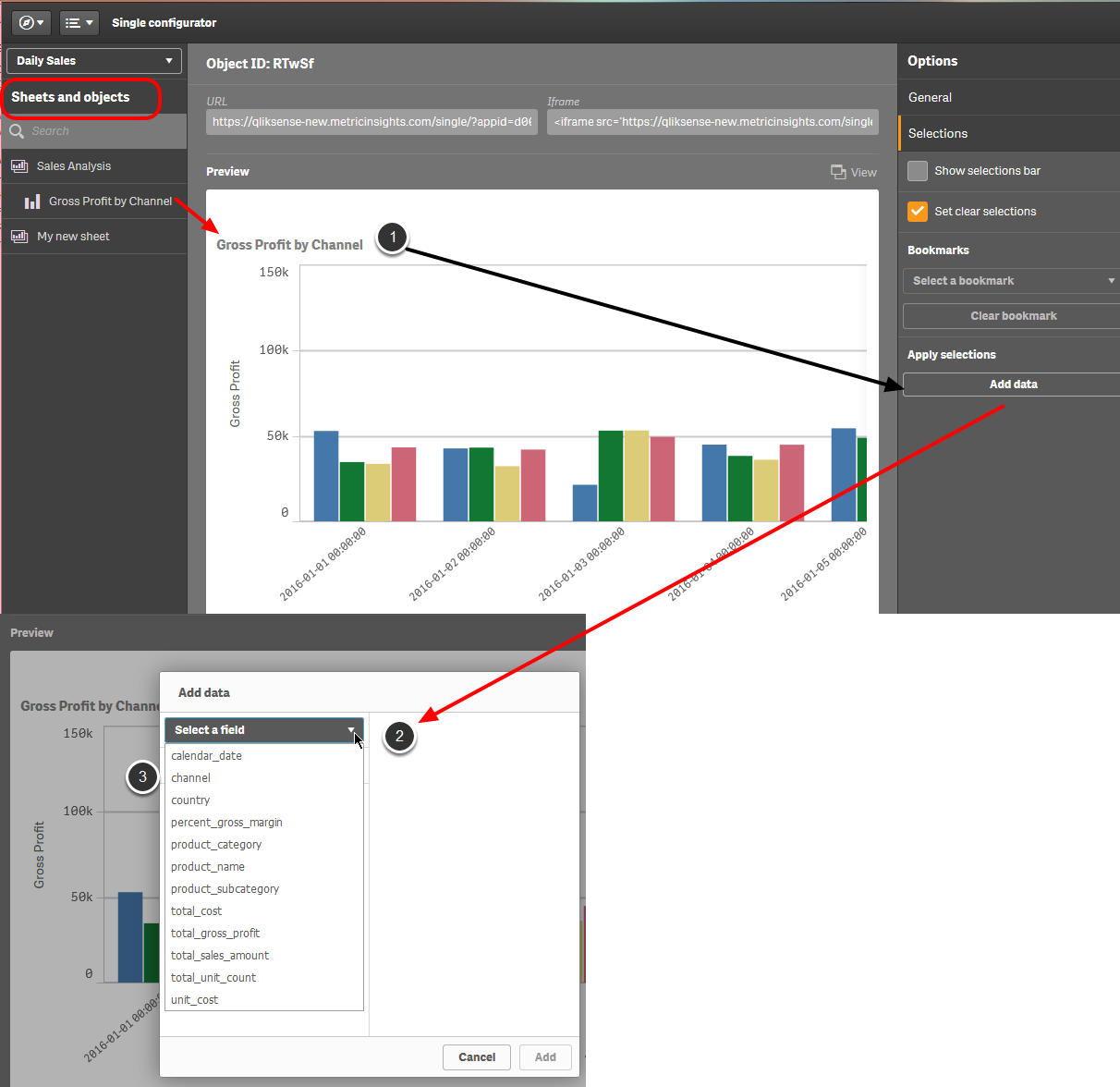The image size is (1120, 1087).
Task: Click the Iframe code field
Action: point(712,122)
